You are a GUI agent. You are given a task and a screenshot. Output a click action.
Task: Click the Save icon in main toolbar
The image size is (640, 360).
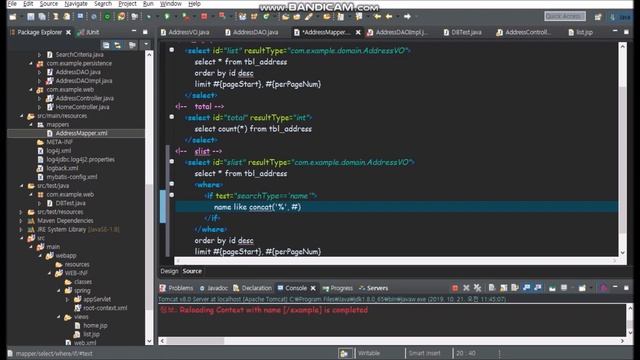31,17
